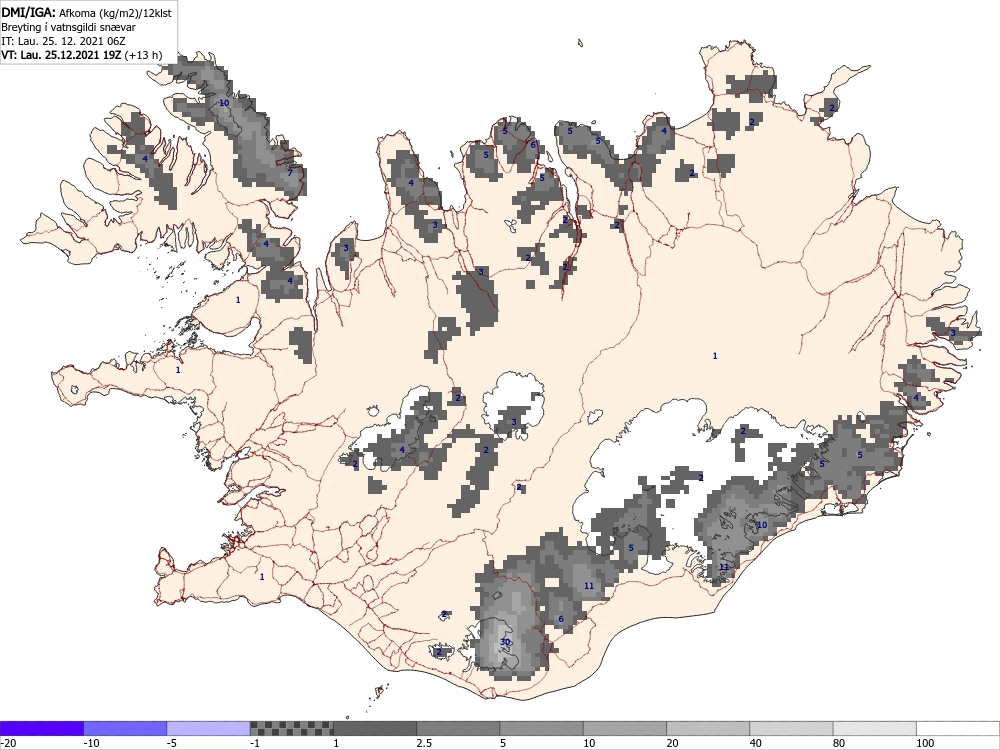1000x750 pixels.
Task: Click the "IT: Lau. 25. 12. 2021 06Z" line
Action: pos(63,41)
